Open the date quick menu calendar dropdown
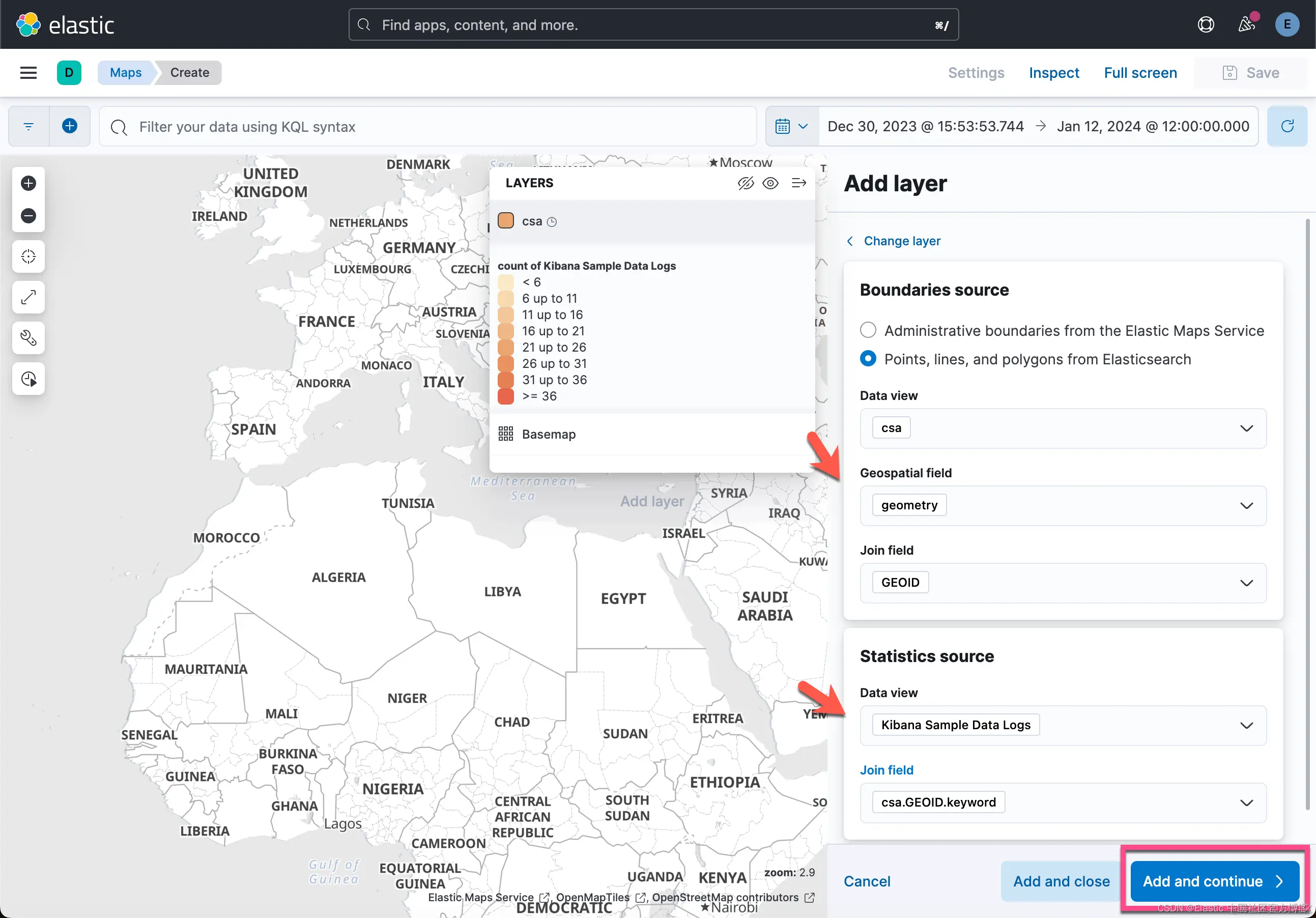The width and height of the screenshot is (1316, 918). [x=791, y=126]
